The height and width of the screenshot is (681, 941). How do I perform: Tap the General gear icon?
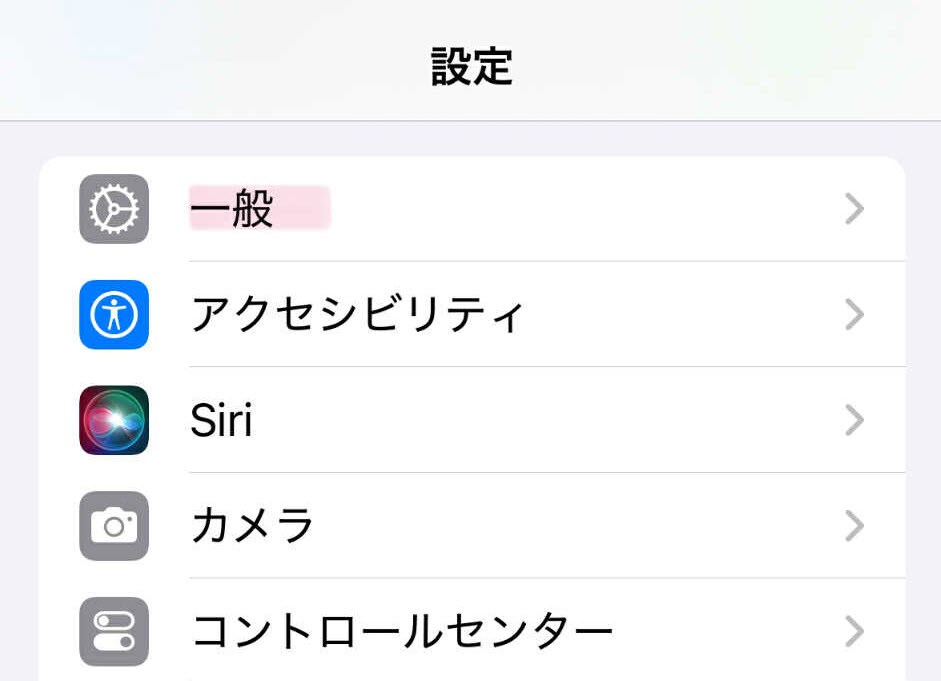[x=114, y=209]
